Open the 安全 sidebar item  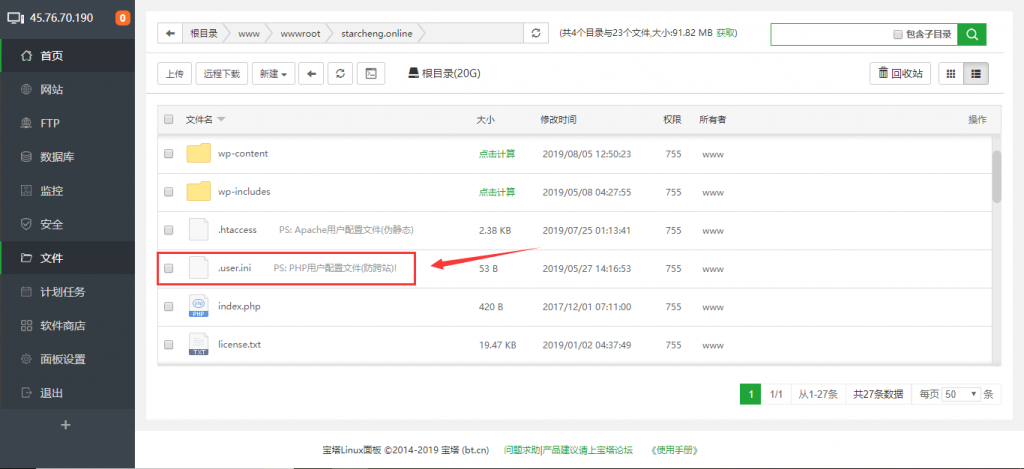tap(67, 225)
